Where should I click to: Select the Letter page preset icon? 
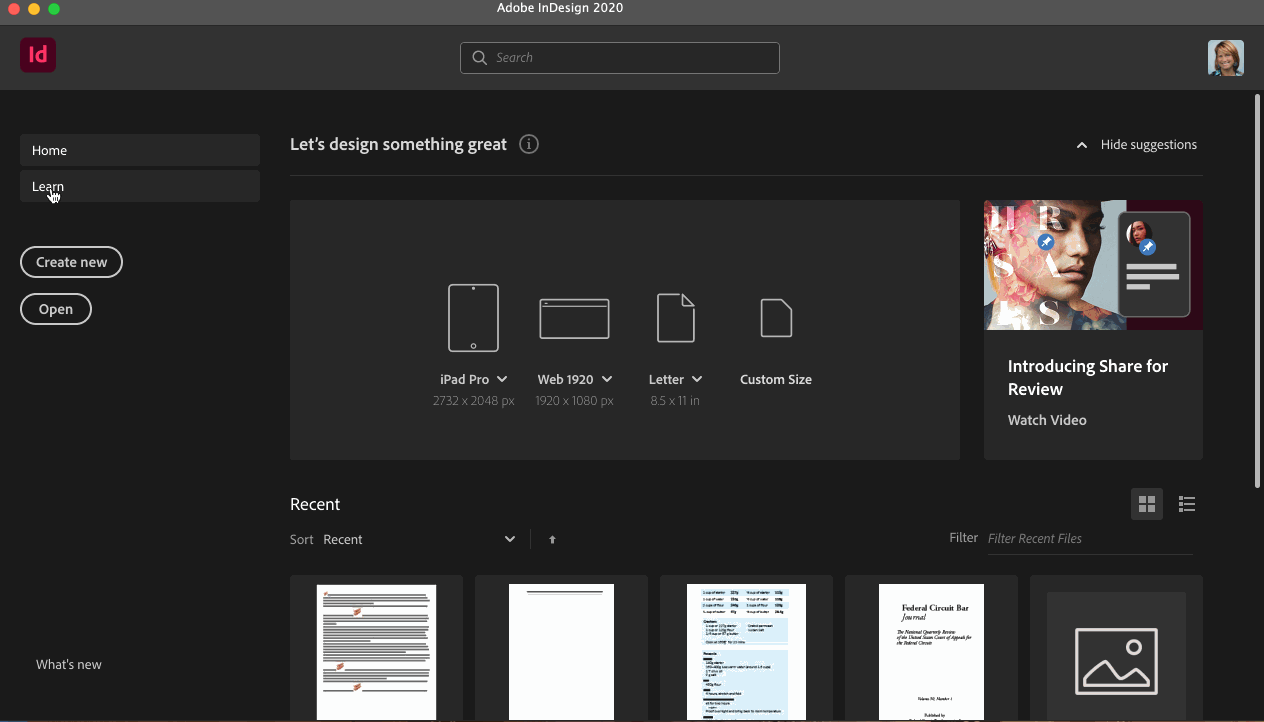pyautogui.click(x=675, y=318)
